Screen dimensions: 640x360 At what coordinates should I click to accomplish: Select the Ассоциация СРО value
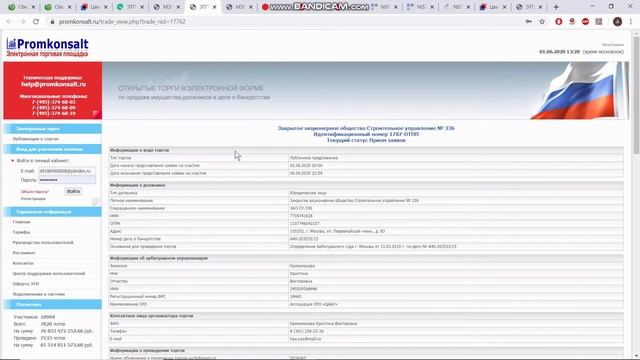[313, 304]
